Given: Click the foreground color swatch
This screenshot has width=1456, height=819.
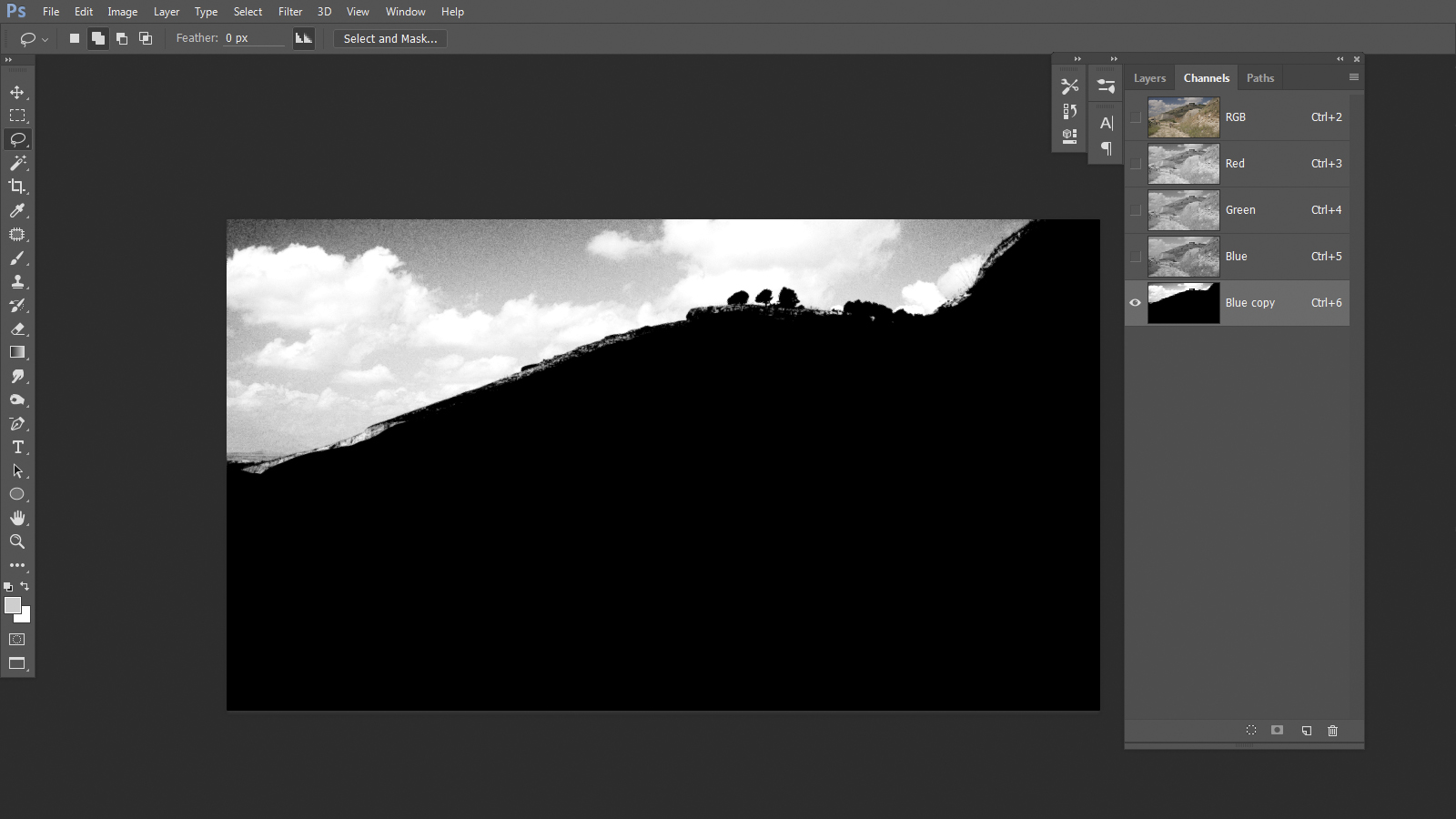Looking at the screenshot, I should coord(12,605).
